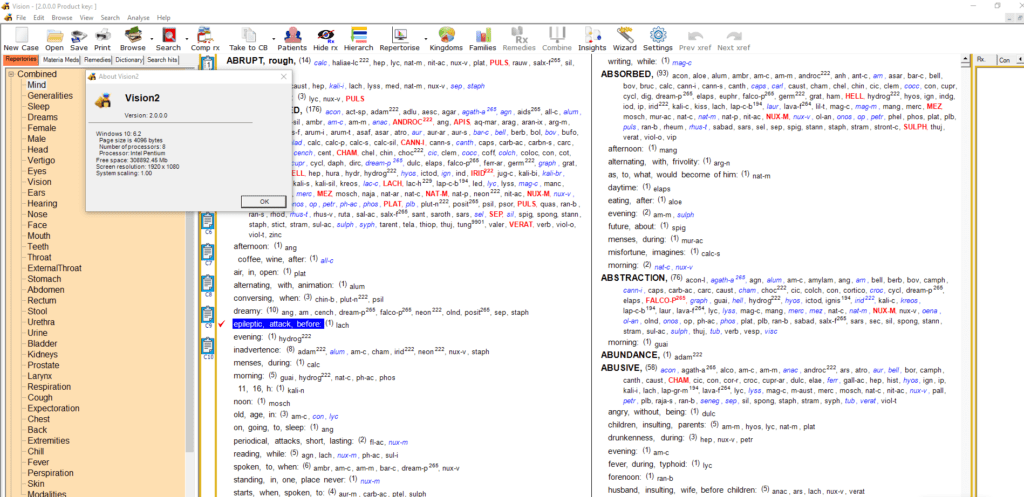Open Search dropdown arrow
This screenshot has height=497, width=1024.
(x=187, y=37)
